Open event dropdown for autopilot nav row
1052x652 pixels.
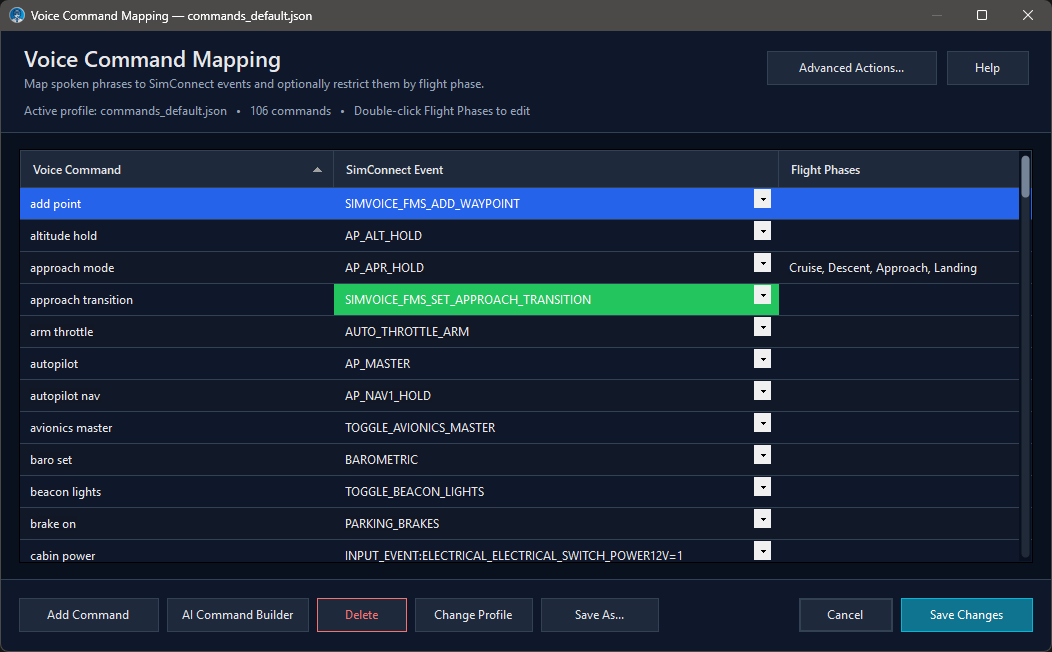[762, 391]
